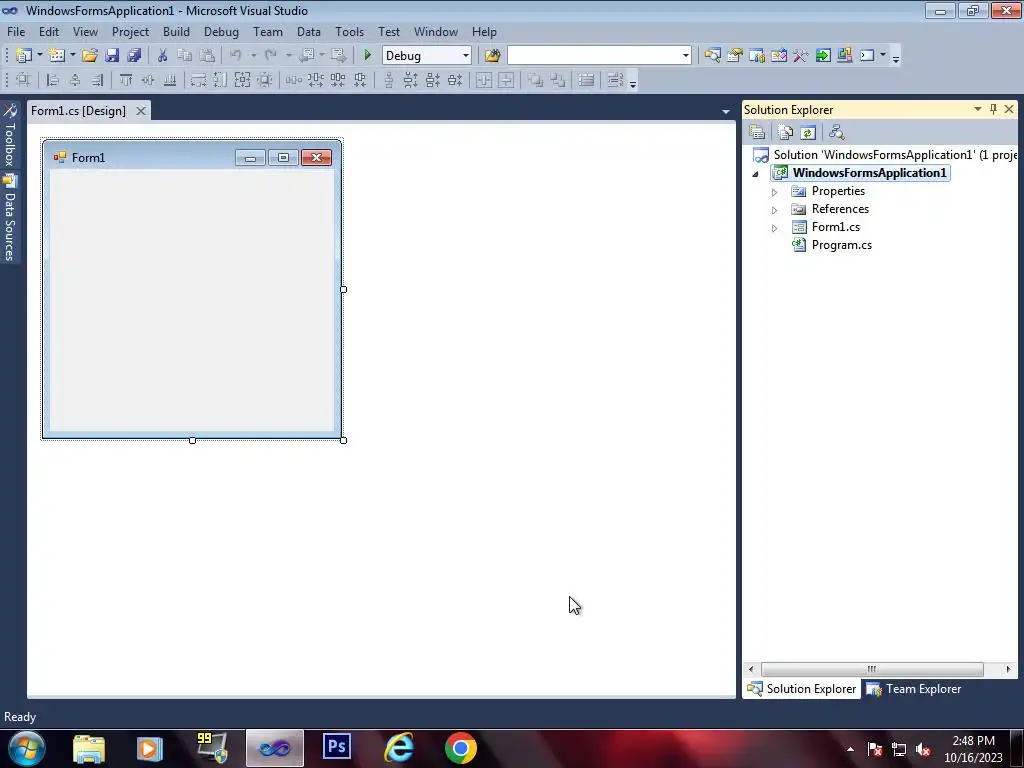Click the Size to Grid icon
1024x768 pixels.
264,80
